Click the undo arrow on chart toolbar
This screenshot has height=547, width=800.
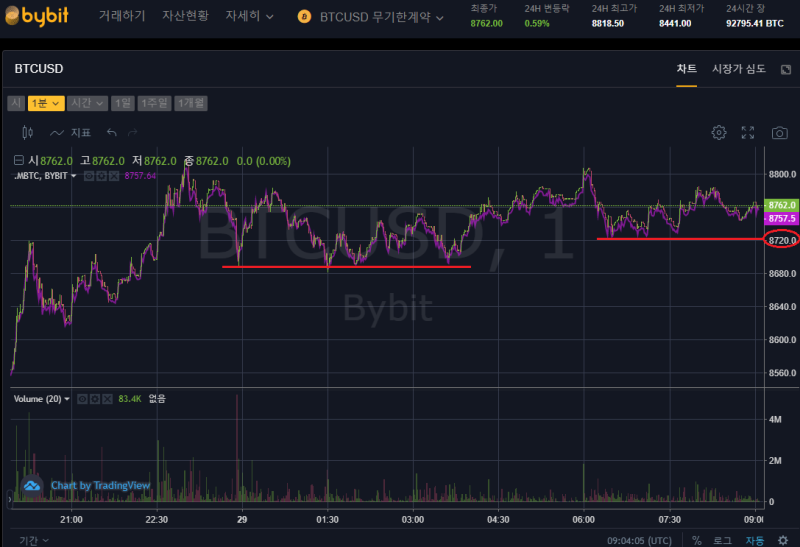point(111,132)
